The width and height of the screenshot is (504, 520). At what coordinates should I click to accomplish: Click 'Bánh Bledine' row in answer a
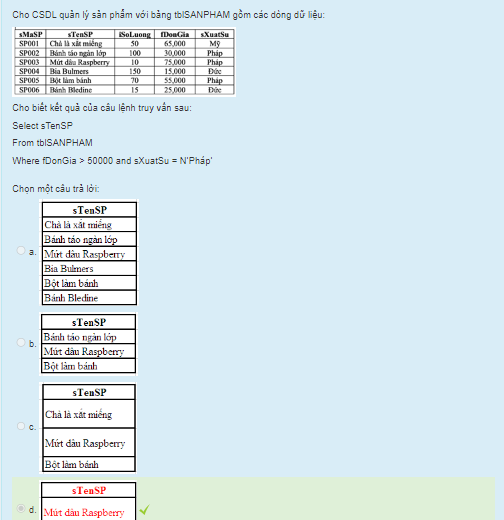click(x=89, y=298)
